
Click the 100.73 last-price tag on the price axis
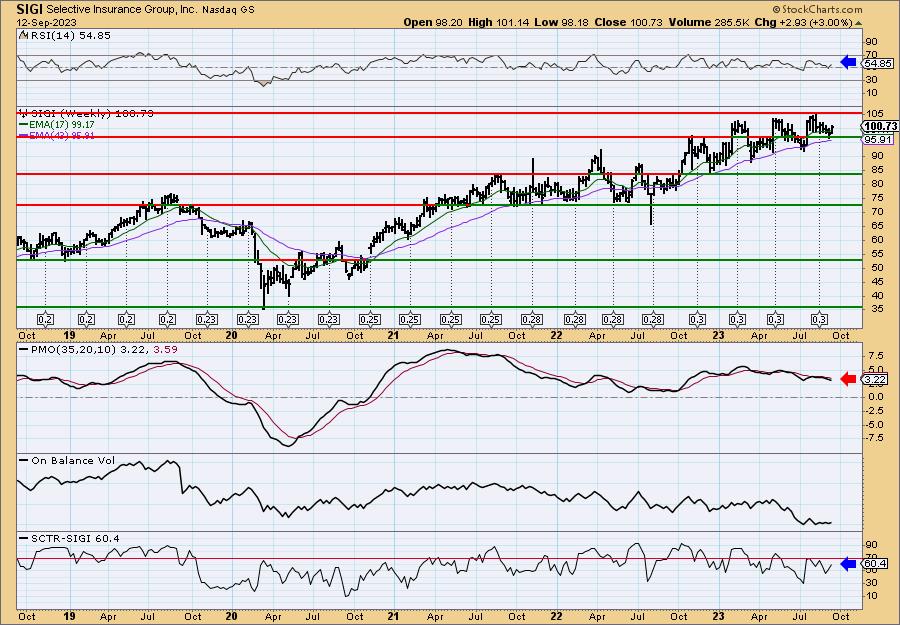pyautogui.click(x=881, y=126)
